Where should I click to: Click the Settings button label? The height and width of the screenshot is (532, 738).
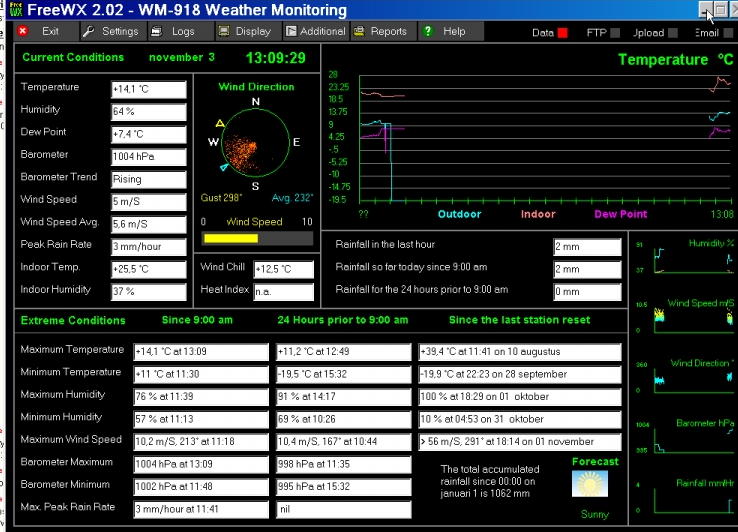pyautogui.click(x=120, y=32)
